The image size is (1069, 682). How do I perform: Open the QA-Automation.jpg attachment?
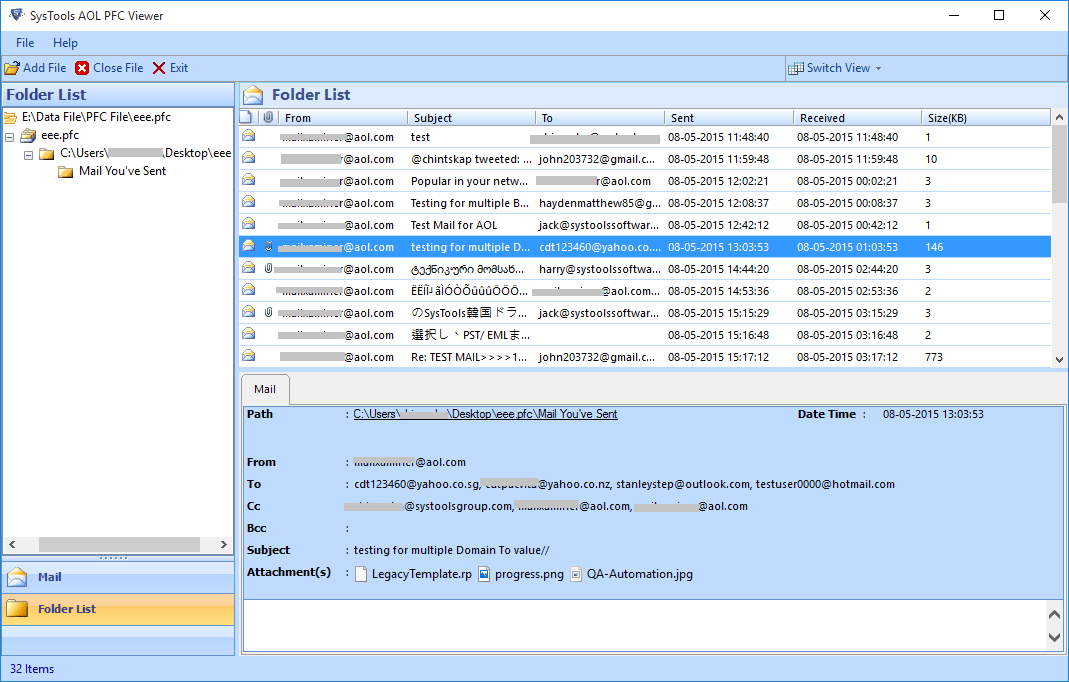click(x=632, y=574)
